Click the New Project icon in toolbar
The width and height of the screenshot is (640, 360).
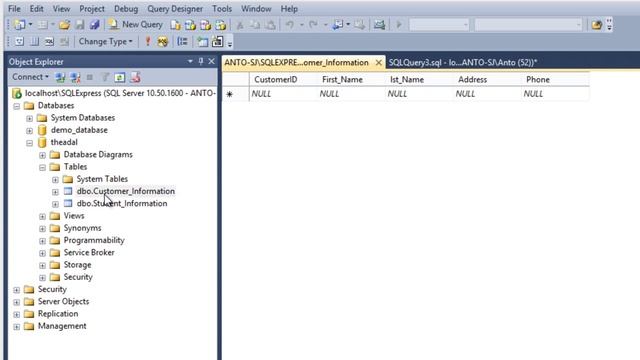point(19,25)
